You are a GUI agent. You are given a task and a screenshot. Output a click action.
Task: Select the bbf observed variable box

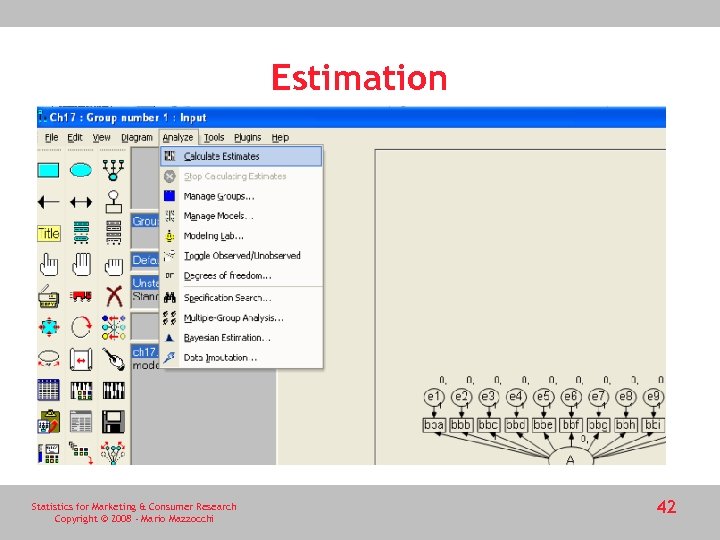click(571, 425)
